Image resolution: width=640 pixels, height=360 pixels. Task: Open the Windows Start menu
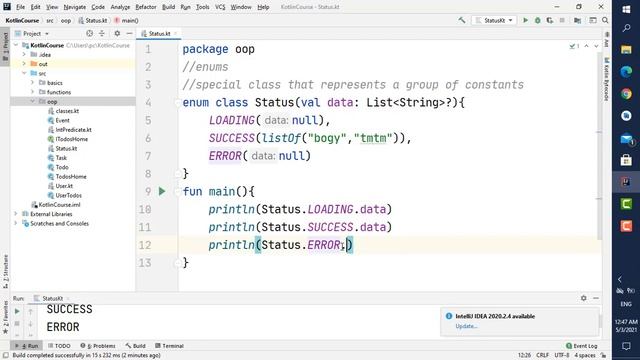coord(626,9)
